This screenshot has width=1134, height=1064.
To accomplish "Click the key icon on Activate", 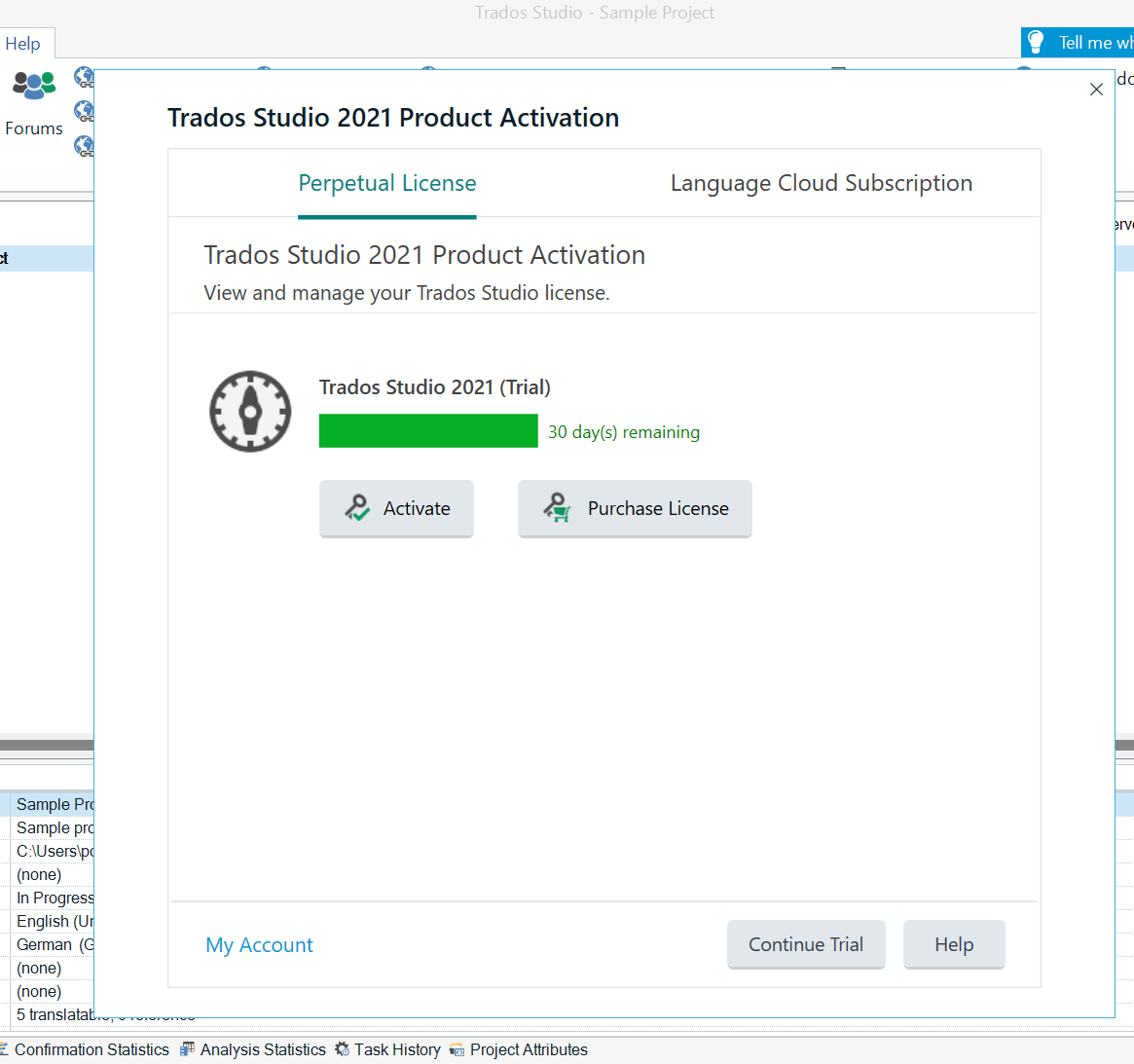I will click(357, 508).
